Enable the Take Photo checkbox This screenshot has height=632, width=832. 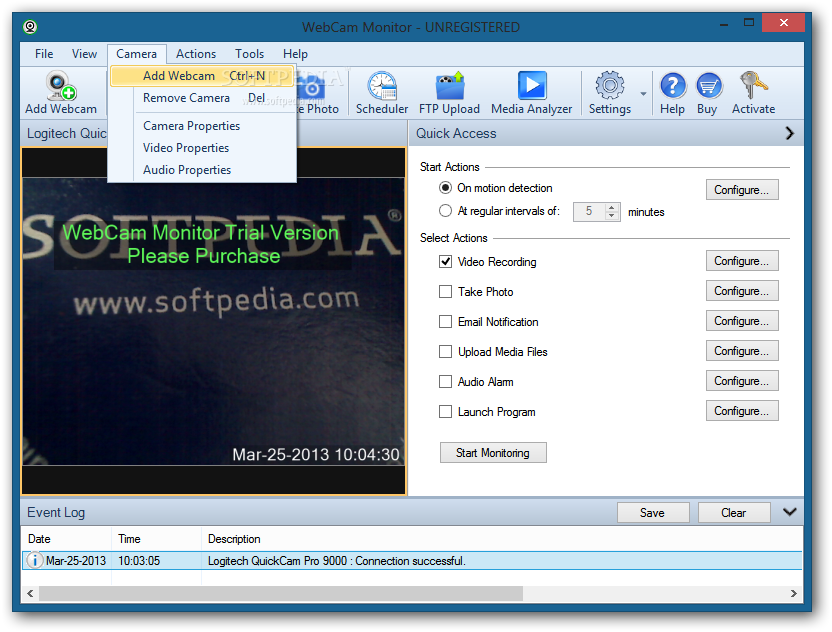445,292
